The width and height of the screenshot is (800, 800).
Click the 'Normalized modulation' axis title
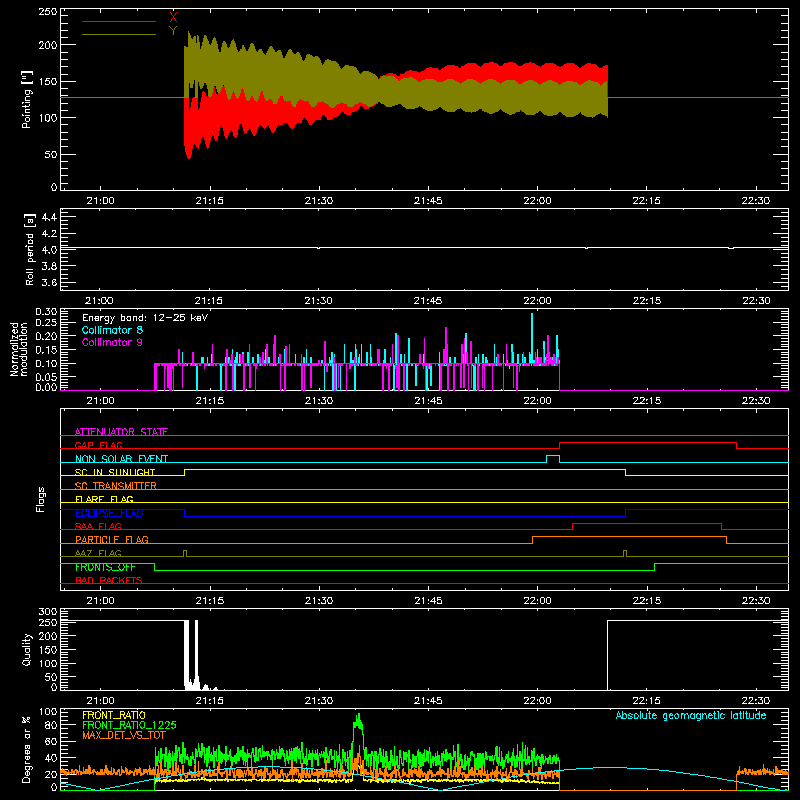(19, 349)
